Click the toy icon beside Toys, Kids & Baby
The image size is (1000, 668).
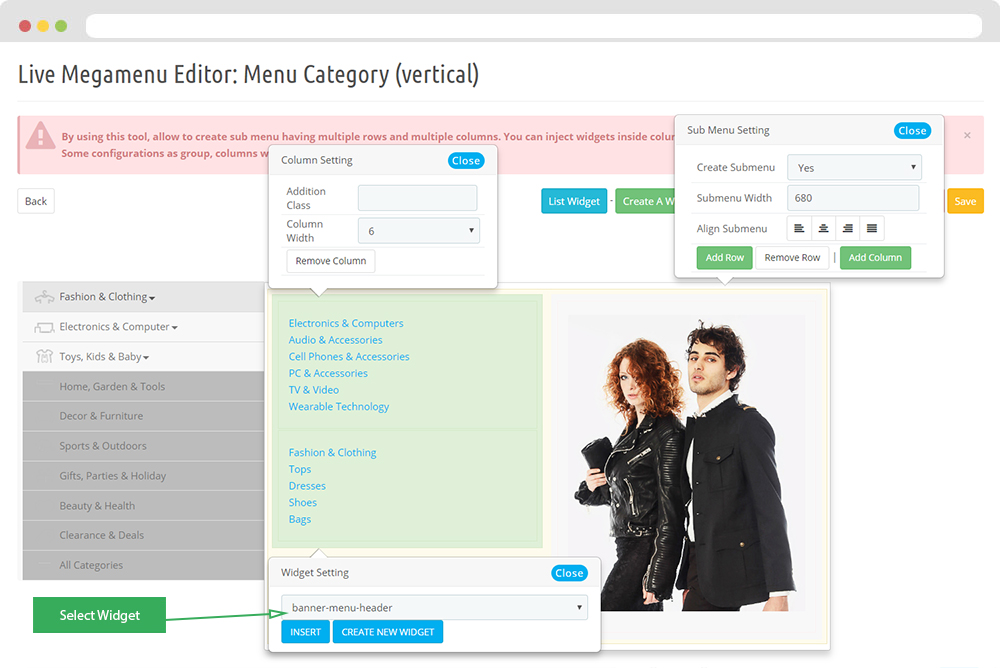click(x=44, y=356)
